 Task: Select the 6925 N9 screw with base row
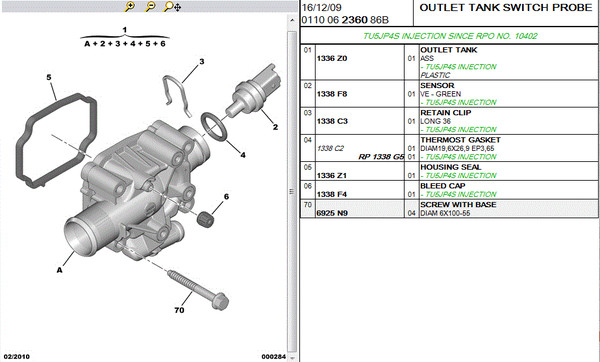(x=449, y=209)
